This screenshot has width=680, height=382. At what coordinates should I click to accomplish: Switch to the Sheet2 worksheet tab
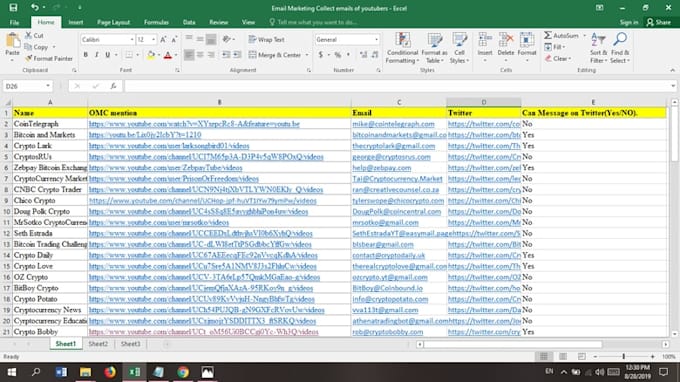(98, 344)
